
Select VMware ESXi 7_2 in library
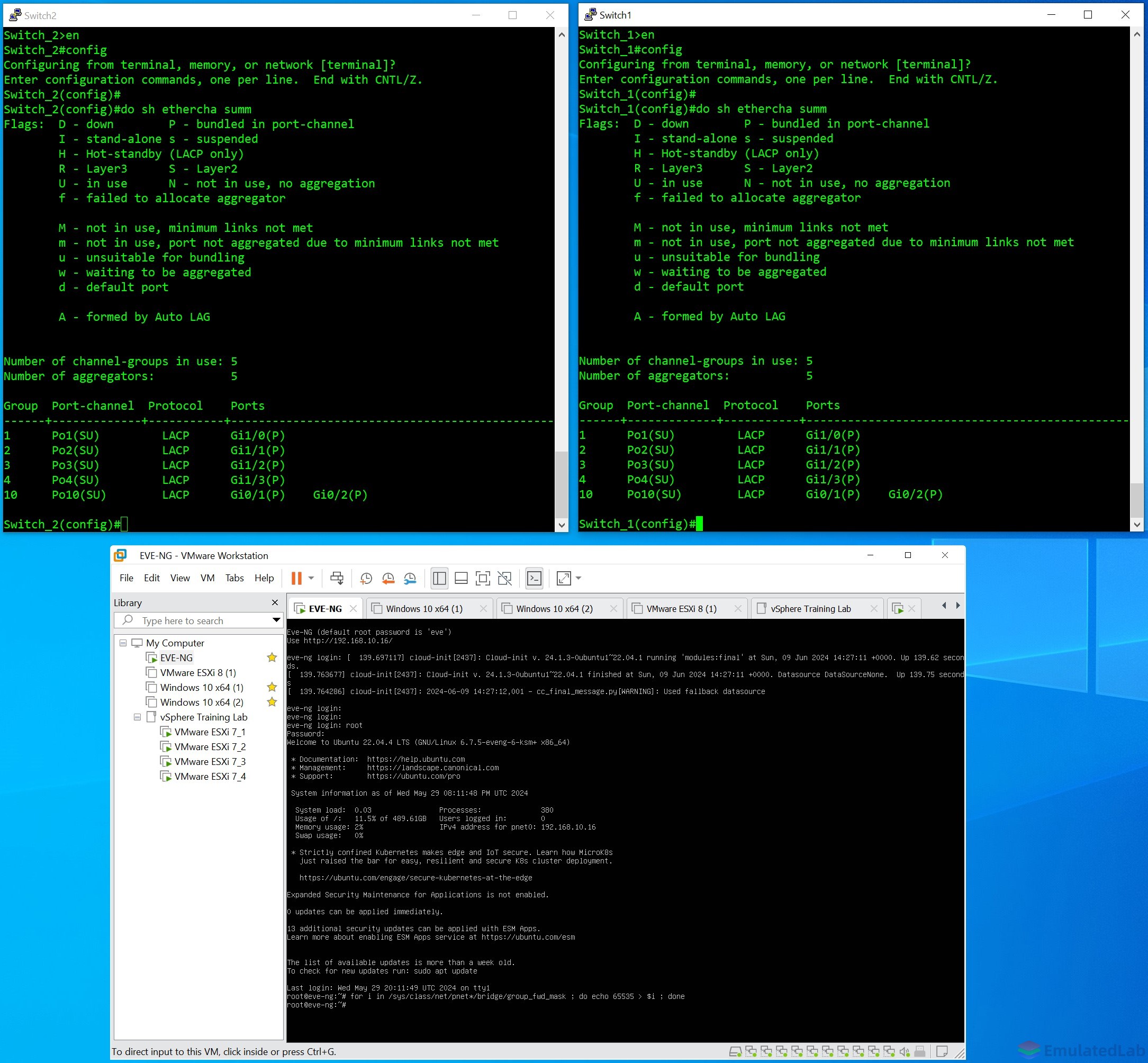210,746
